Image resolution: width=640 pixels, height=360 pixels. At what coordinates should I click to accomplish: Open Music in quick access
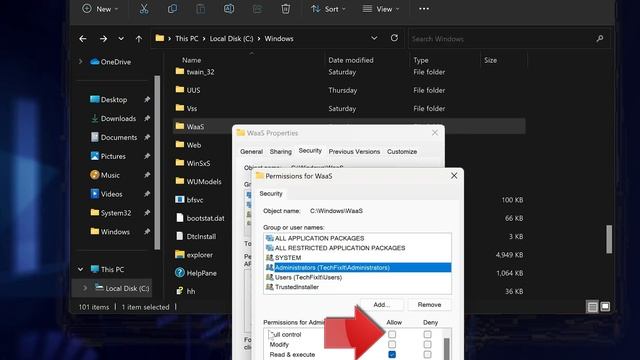(x=105, y=175)
